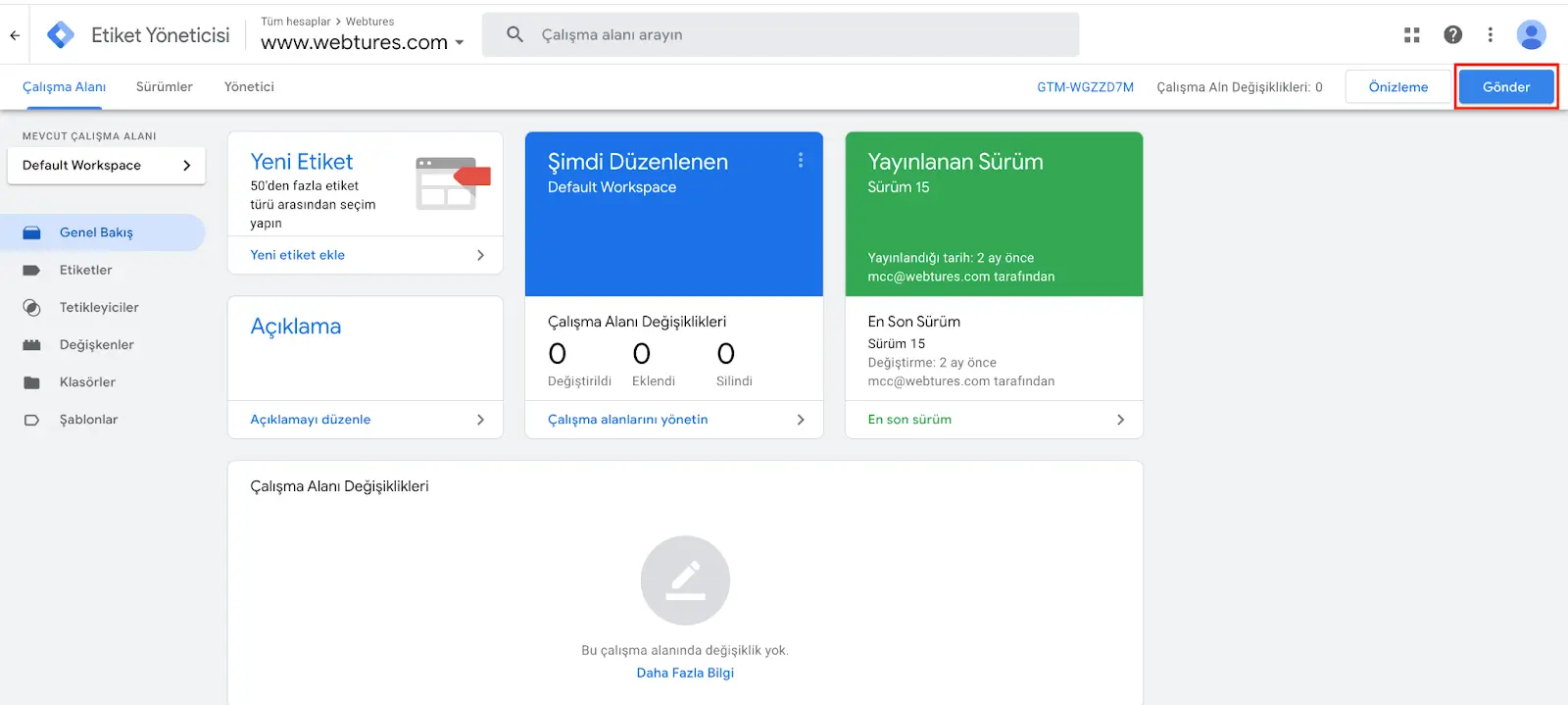The image size is (1568, 705).
Task: Click chevron beside Çalışma alanlarını yönetin
Action: [x=801, y=420]
